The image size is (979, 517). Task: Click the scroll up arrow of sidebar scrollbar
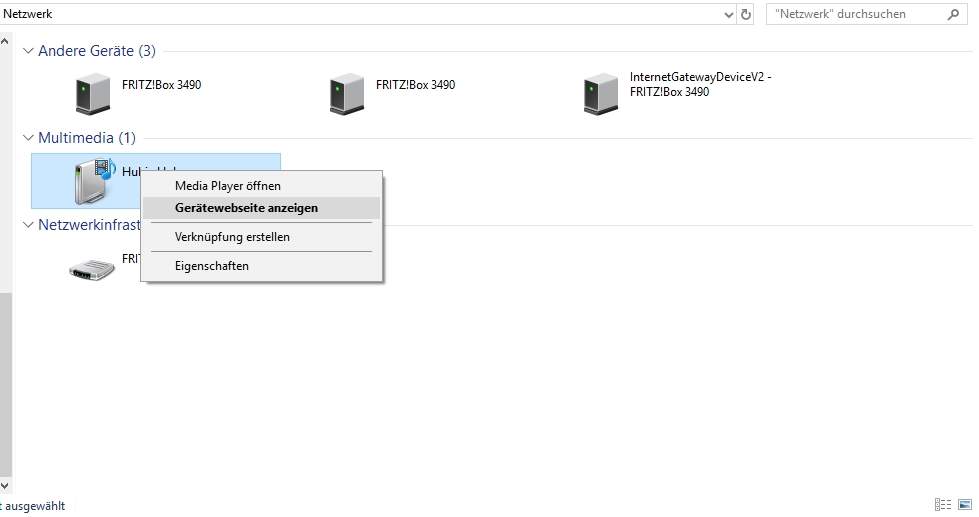5,42
